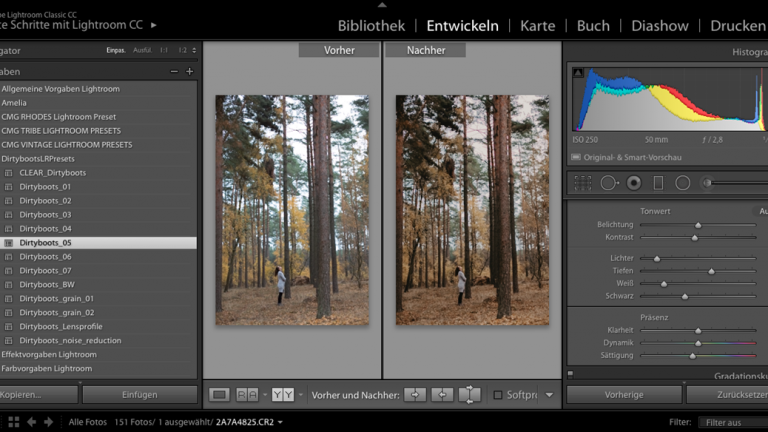Image resolution: width=768 pixels, height=432 pixels.
Task: Open the toolbar options dropdown arrow
Action: point(549,395)
